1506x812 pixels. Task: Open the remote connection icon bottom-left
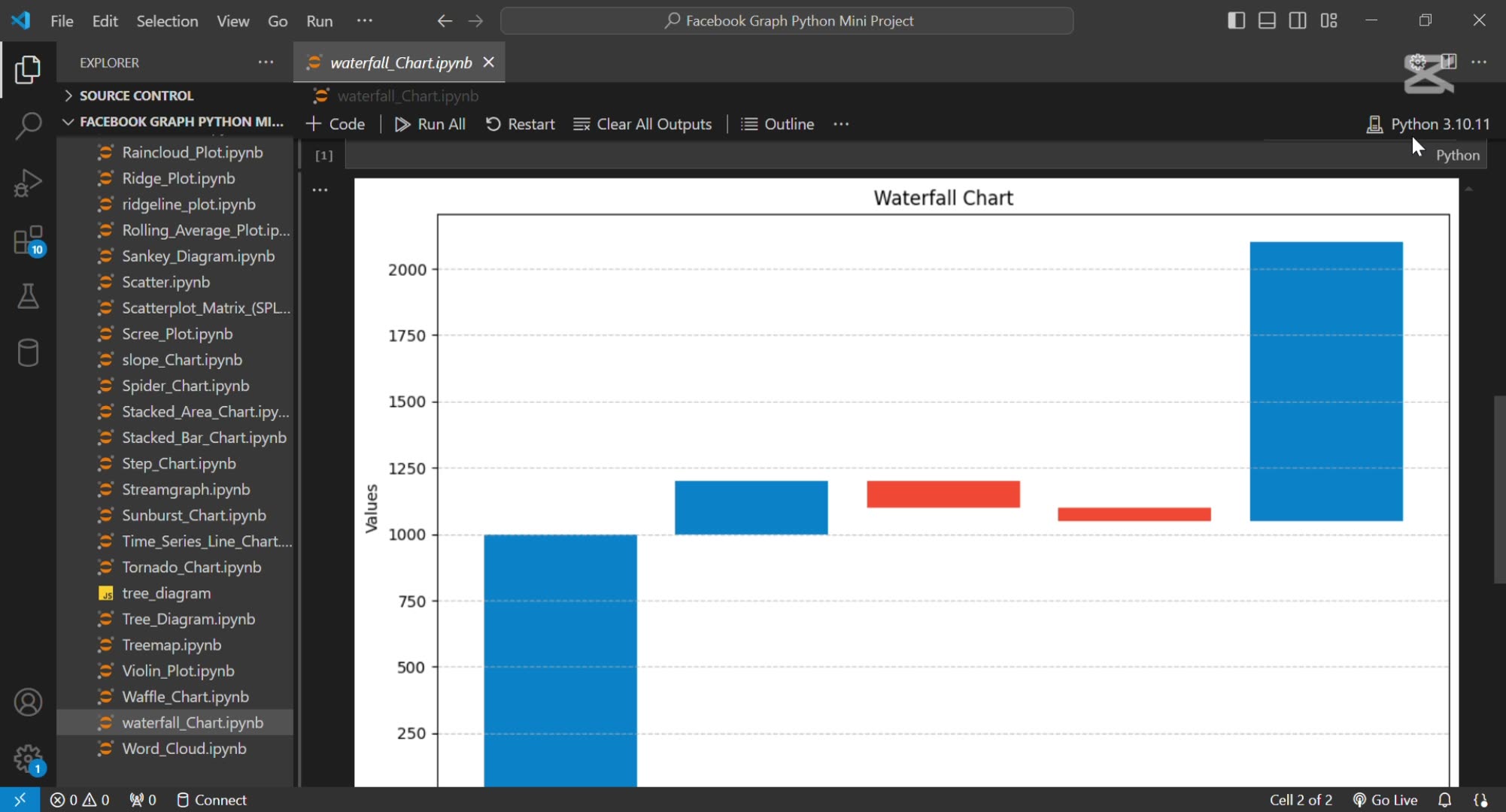(20, 799)
